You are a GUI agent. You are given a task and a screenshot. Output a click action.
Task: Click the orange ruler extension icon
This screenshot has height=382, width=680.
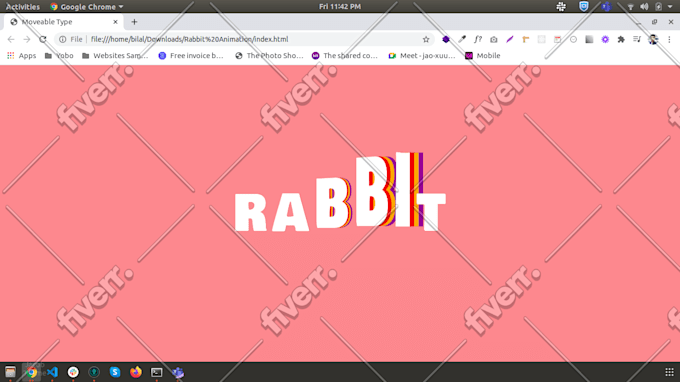526,39
